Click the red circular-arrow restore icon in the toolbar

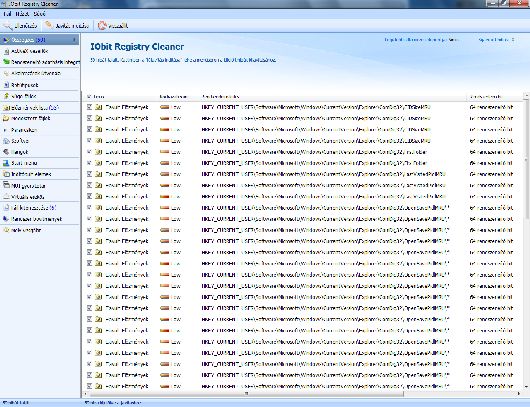(x=102, y=26)
